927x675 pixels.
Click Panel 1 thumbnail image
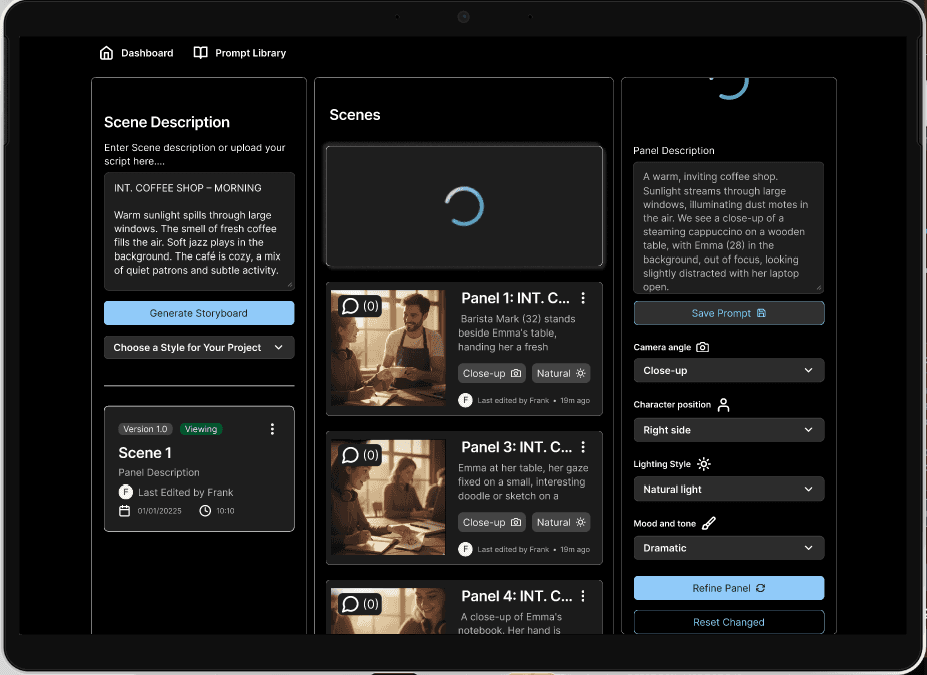pos(388,348)
